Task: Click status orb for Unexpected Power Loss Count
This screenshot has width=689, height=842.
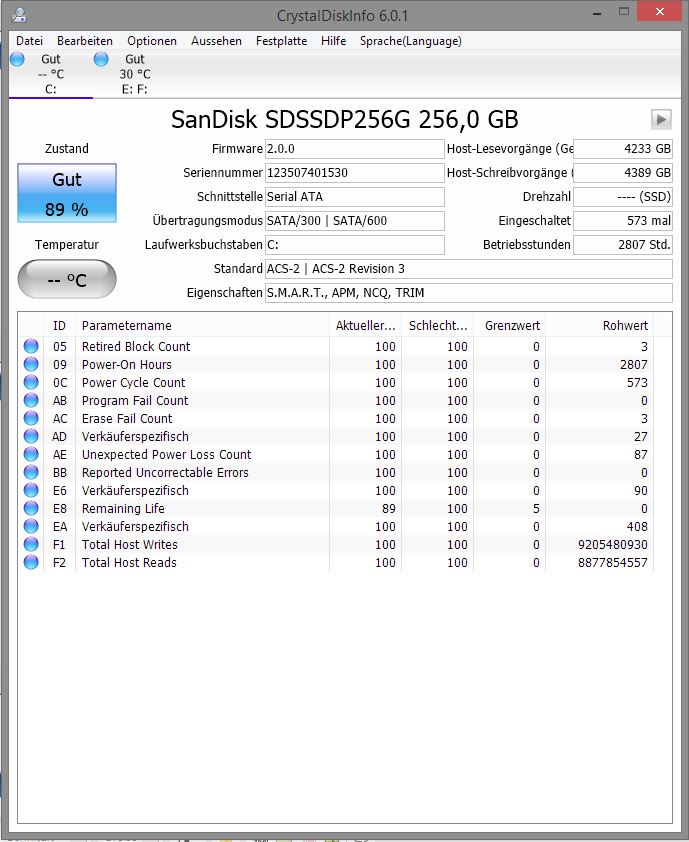Action: click(x=31, y=454)
